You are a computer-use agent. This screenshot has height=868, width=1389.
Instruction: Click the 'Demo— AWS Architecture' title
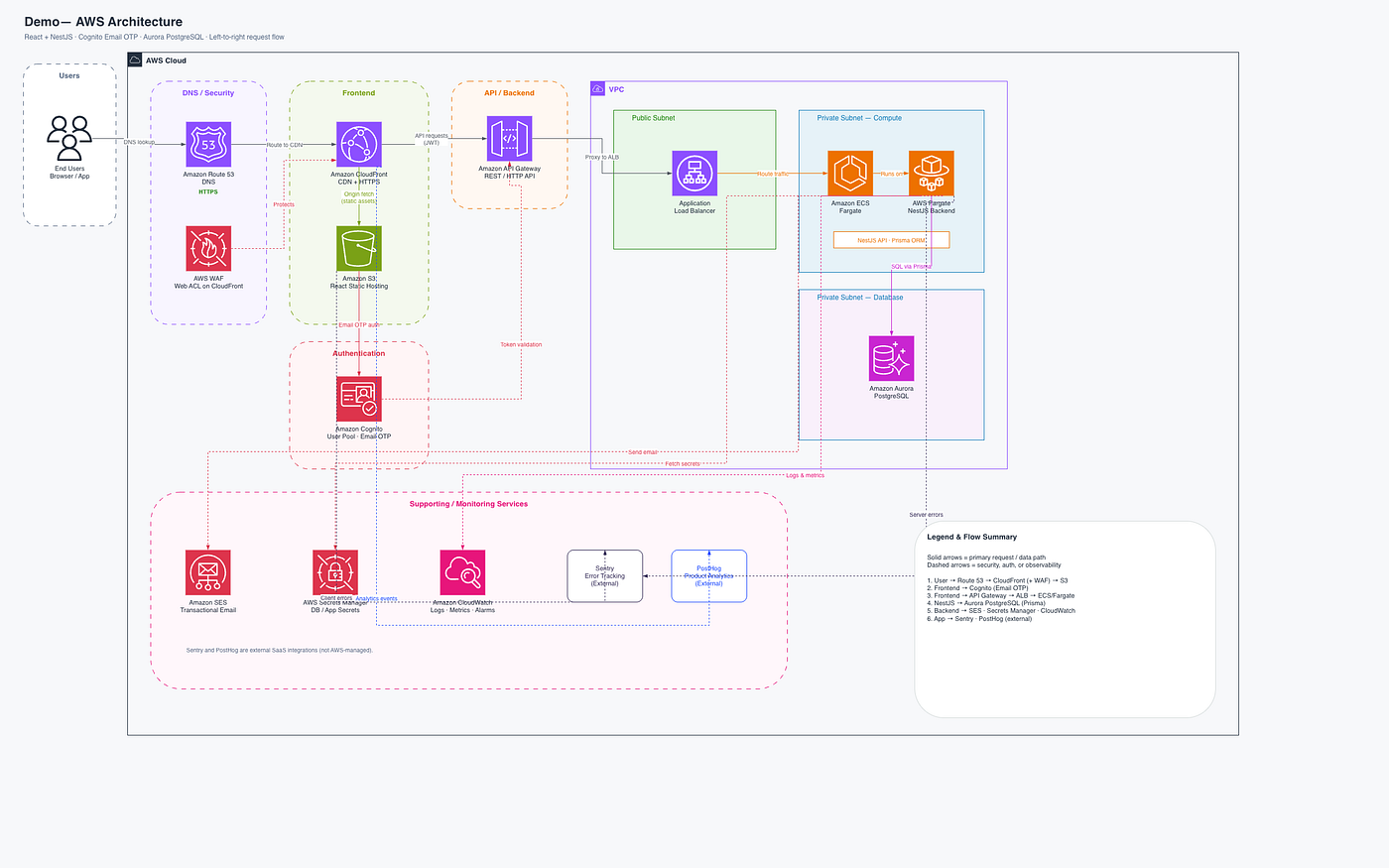pyautogui.click(x=103, y=21)
